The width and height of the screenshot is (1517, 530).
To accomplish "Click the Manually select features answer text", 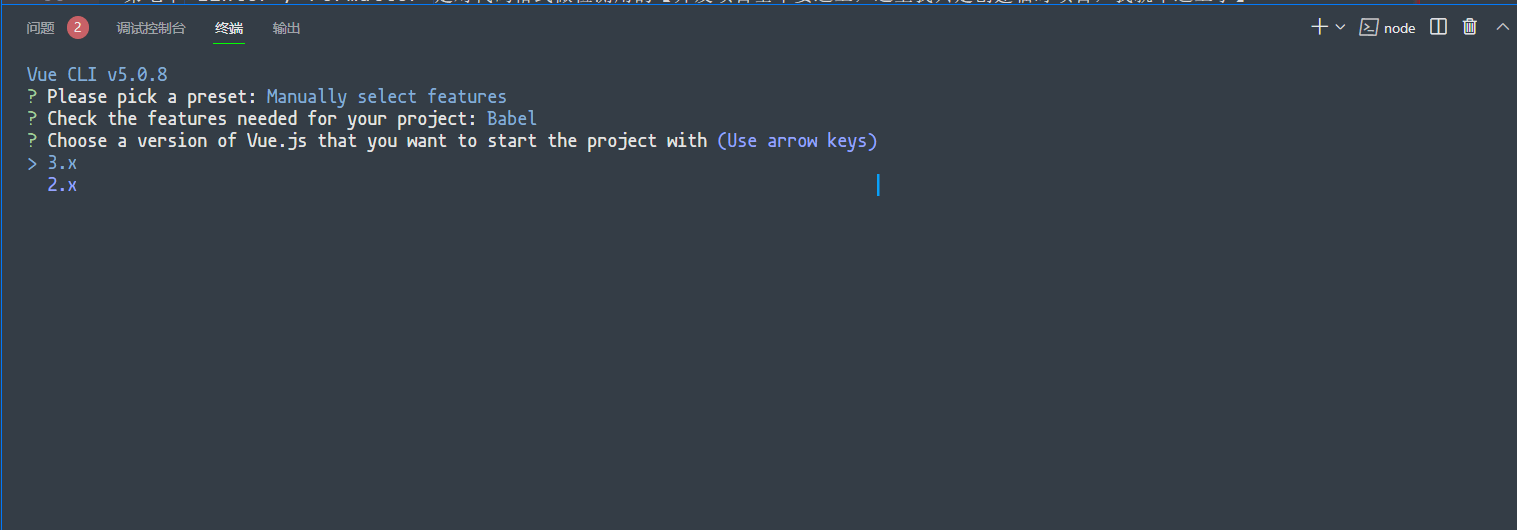I will coord(387,97).
